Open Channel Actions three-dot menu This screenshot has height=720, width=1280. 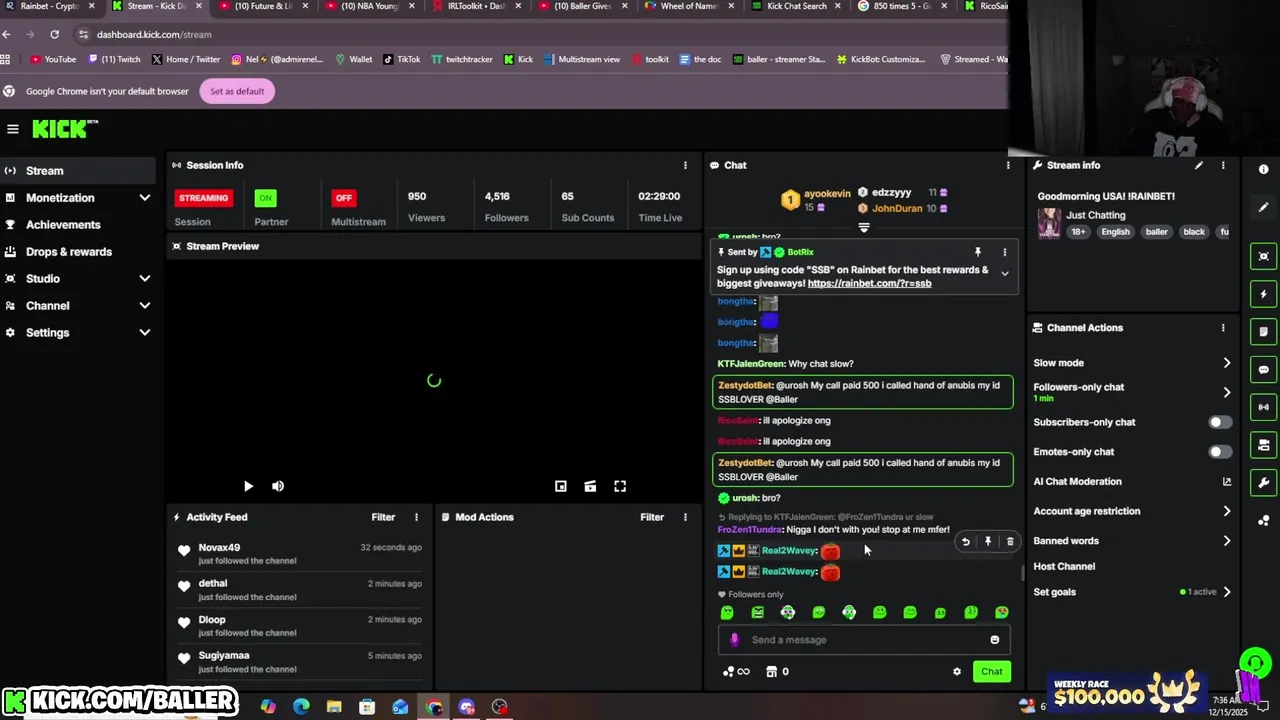(1223, 328)
